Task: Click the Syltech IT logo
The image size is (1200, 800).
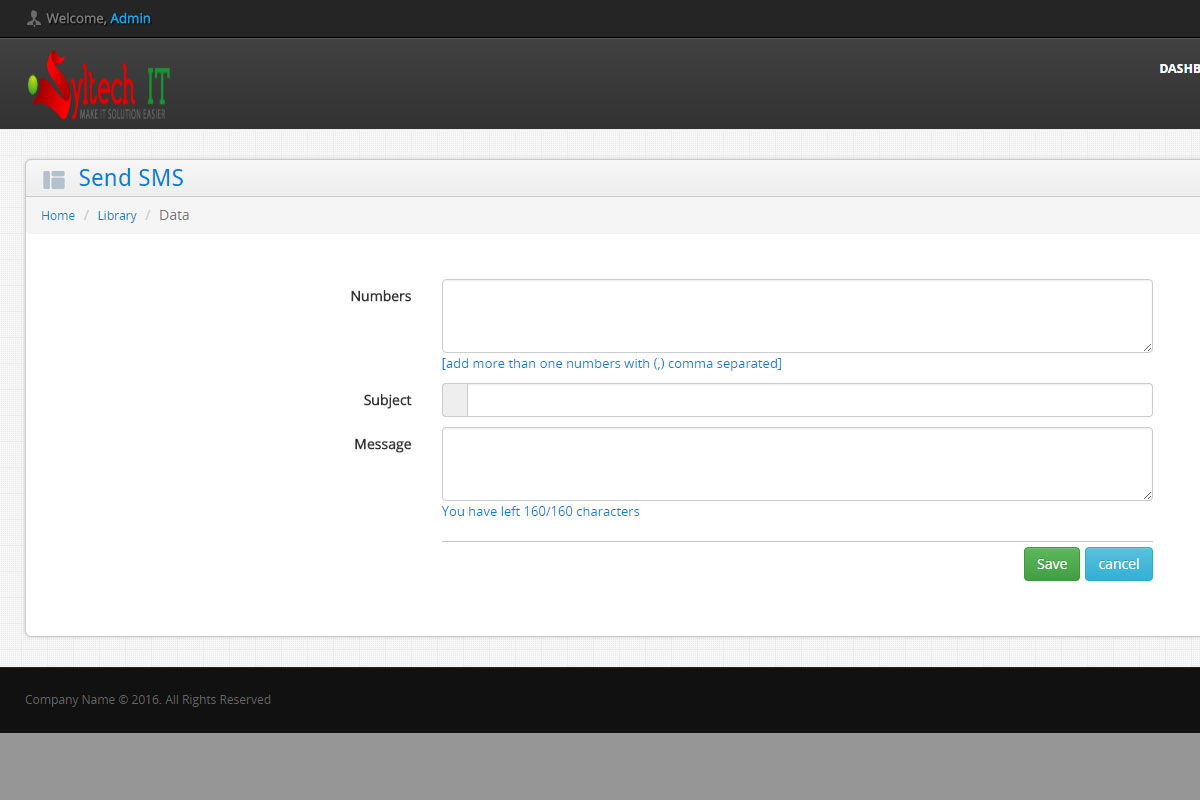Action: pyautogui.click(x=99, y=85)
